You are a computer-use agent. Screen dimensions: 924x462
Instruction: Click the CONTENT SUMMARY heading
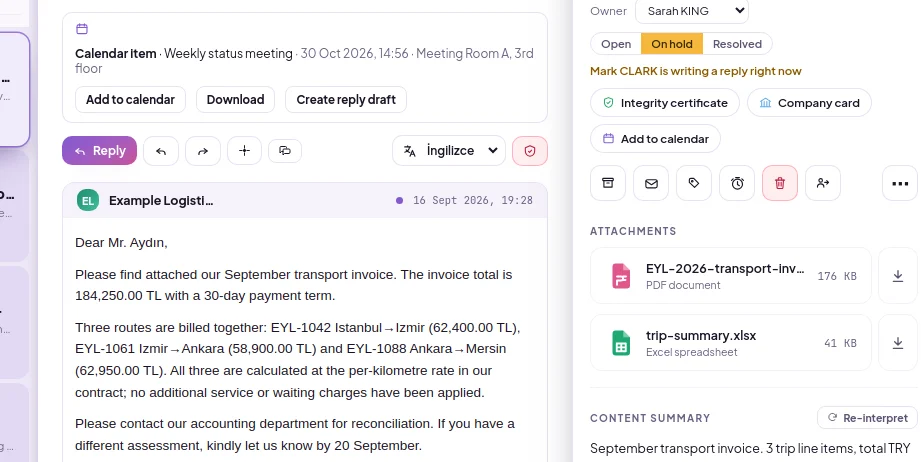pyautogui.click(x=650, y=418)
